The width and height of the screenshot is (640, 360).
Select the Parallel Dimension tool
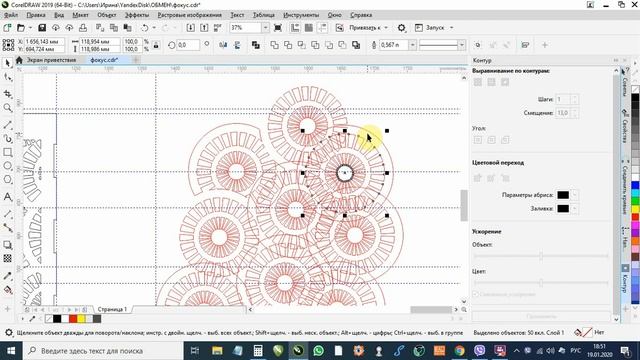(7, 214)
